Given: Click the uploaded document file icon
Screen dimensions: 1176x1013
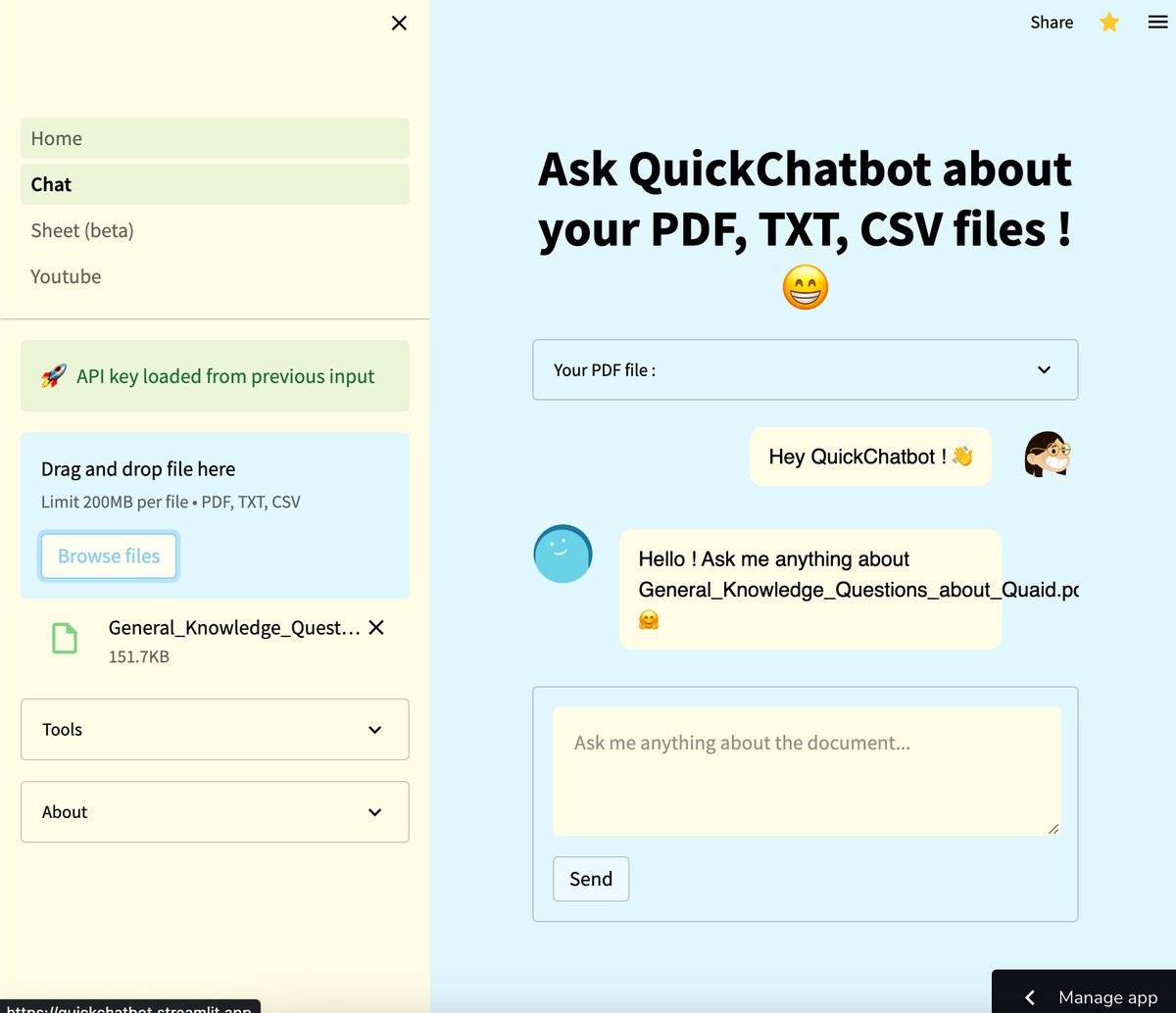Looking at the screenshot, I should (64, 639).
